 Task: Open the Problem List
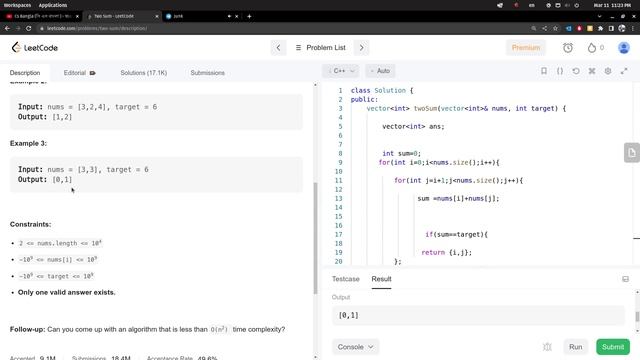(x=321, y=48)
